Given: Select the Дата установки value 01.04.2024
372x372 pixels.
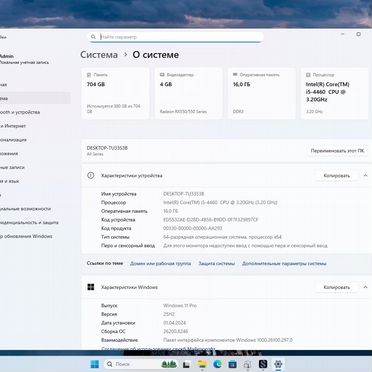Looking at the screenshot, I should [x=175, y=323].
